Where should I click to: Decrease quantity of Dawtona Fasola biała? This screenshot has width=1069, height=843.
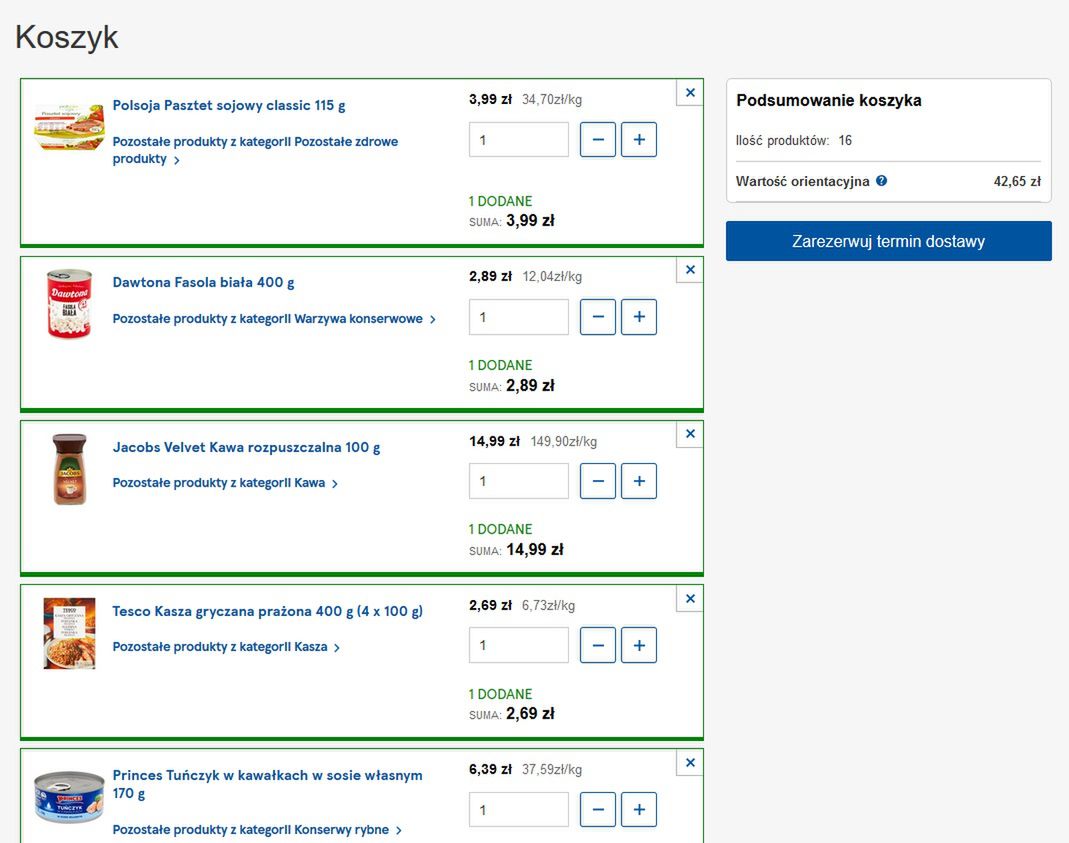(x=598, y=317)
